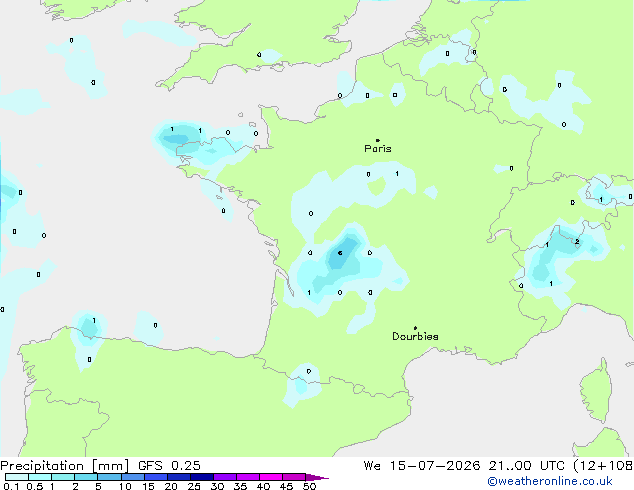The image size is (634, 490).
Task: Select the 40–45 mm magenta legend swatch
Action: [271, 477]
